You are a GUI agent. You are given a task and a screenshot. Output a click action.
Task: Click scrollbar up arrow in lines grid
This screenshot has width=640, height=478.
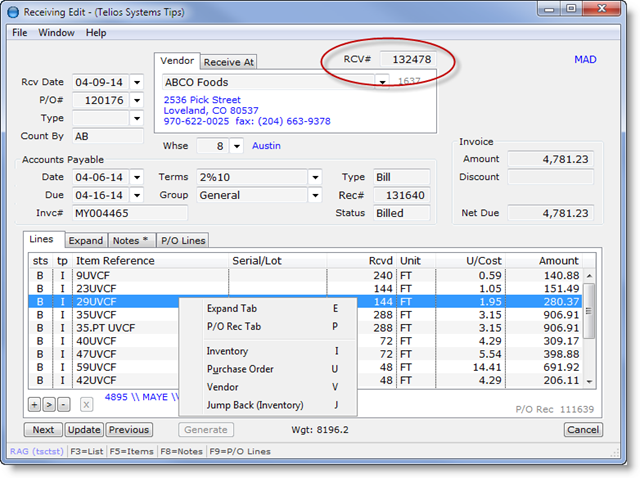pyautogui.click(x=590, y=274)
